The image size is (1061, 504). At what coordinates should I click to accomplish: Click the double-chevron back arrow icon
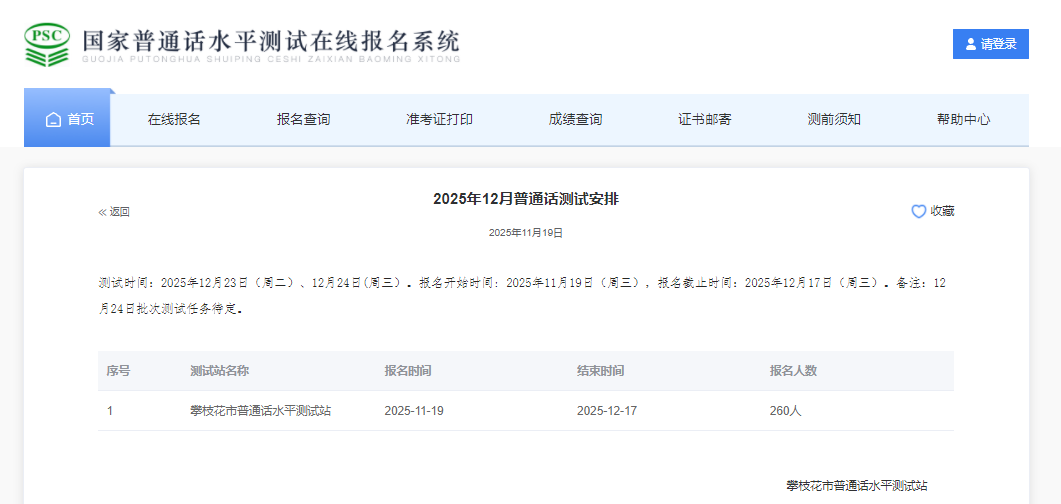(102, 212)
